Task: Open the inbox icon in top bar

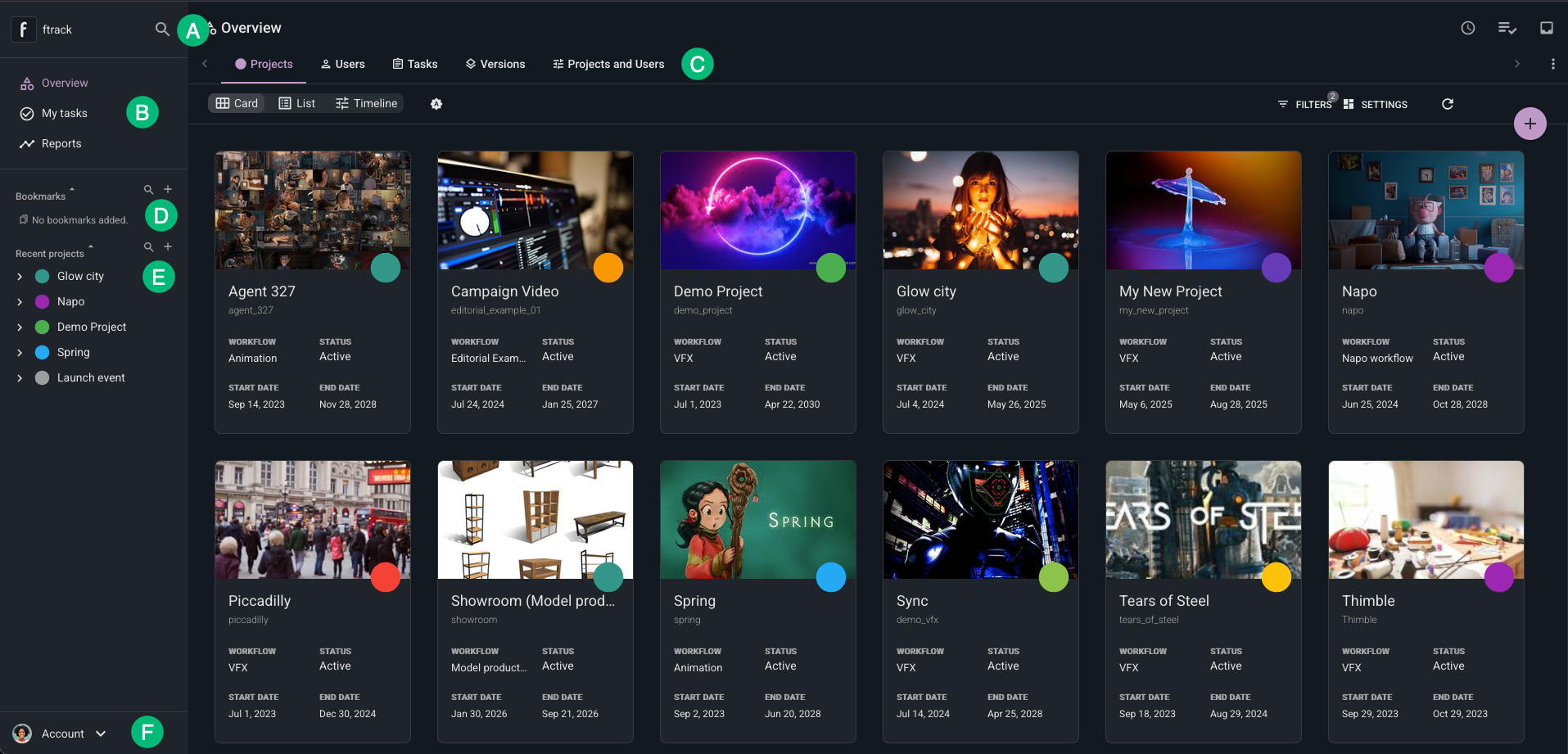Action: [x=1547, y=28]
